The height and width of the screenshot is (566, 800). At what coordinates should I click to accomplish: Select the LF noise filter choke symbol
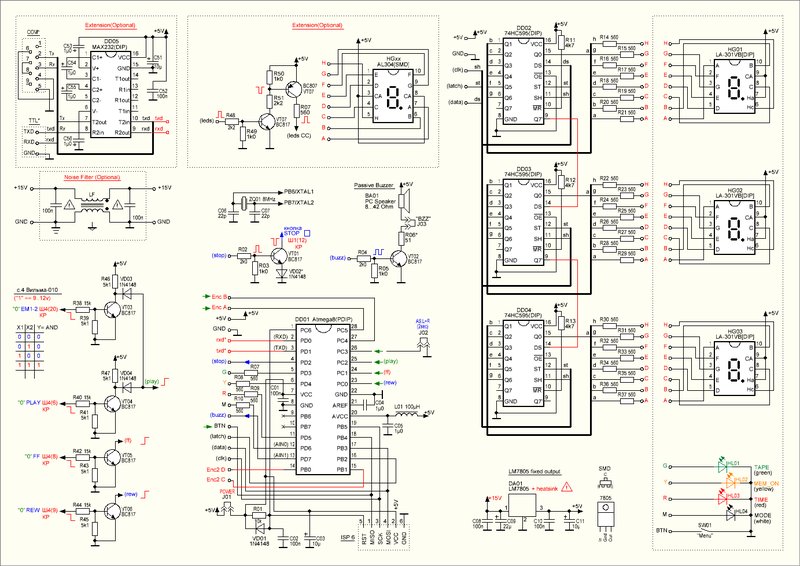coord(92,205)
